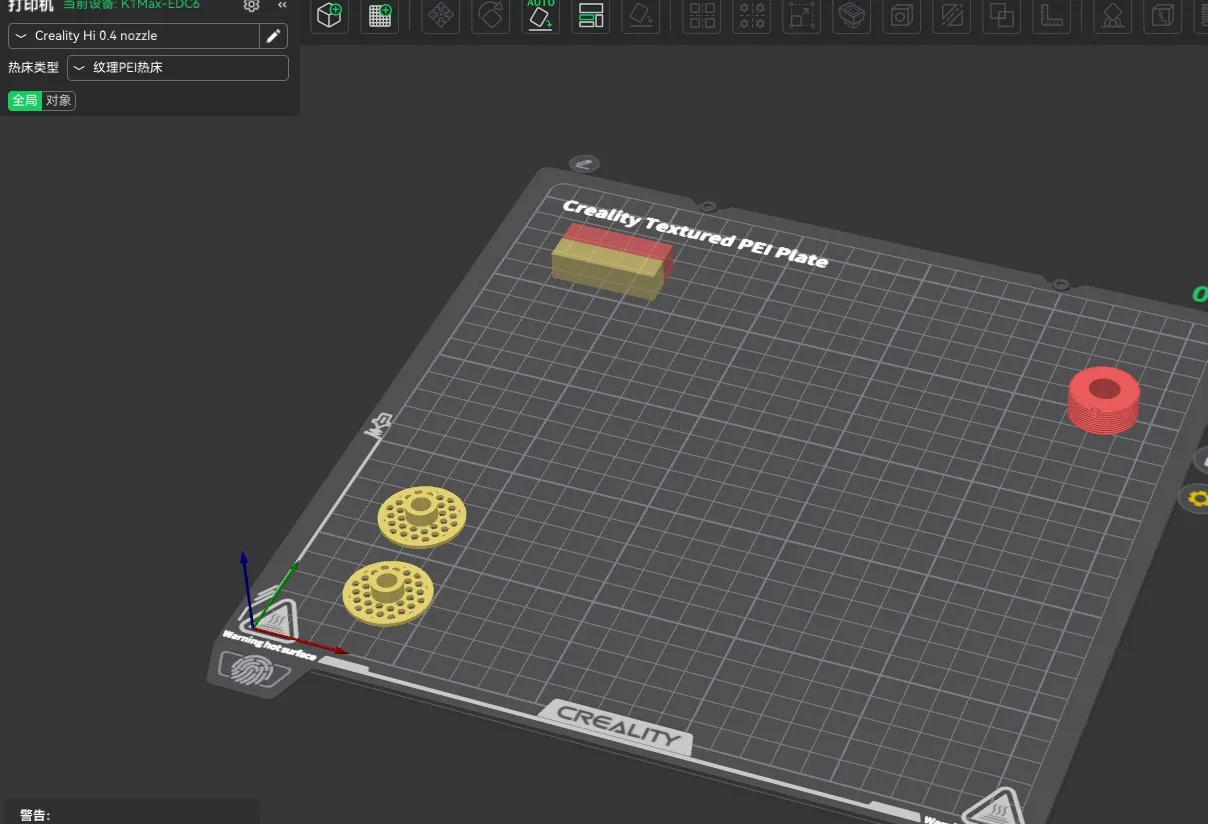Click the L-shaped ruler measure icon
The width and height of the screenshot is (1208, 824).
1052,16
